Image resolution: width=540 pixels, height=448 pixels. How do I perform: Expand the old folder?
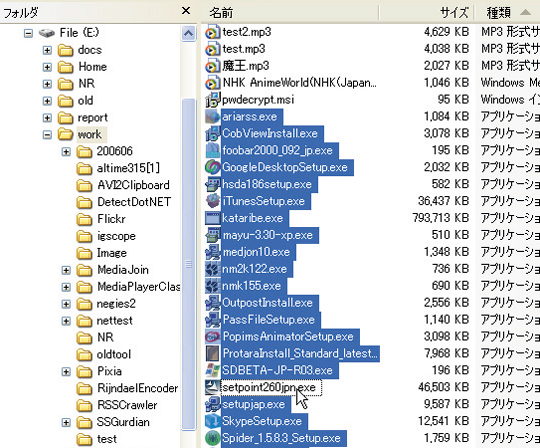point(47,101)
